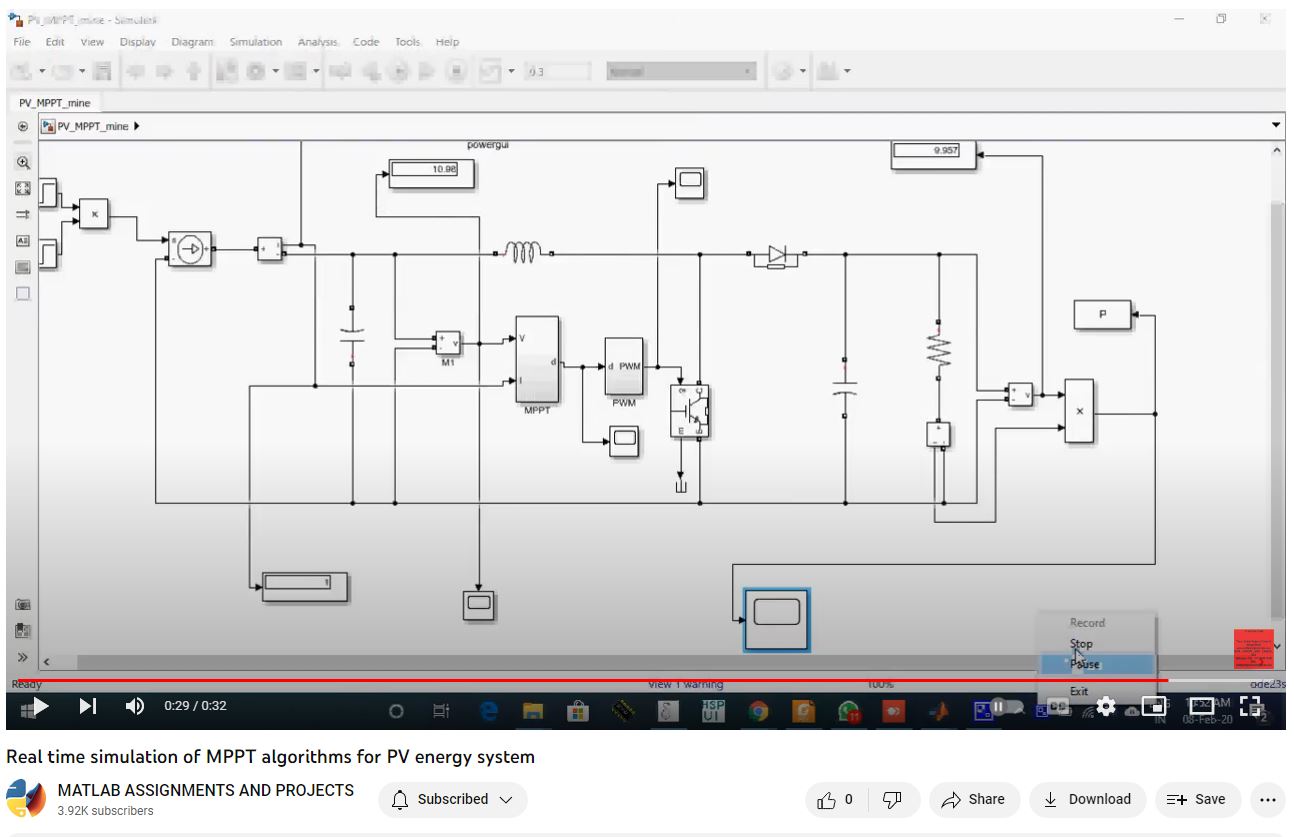This screenshot has height=837, width=1294.
Task: Open the MATLAB ASSIGNMENTS AND PROJECTS channel
Action: (205, 790)
